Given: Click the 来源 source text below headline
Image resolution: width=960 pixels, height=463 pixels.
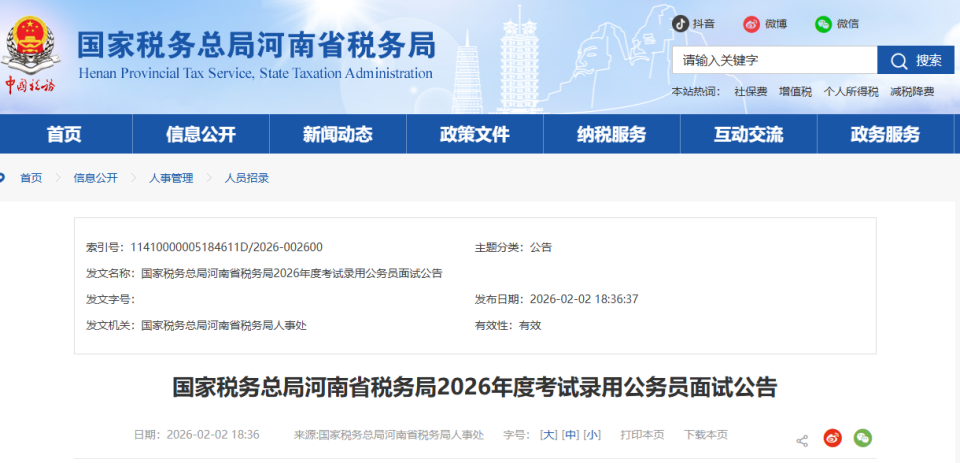Looking at the screenshot, I should pos(389,435).
